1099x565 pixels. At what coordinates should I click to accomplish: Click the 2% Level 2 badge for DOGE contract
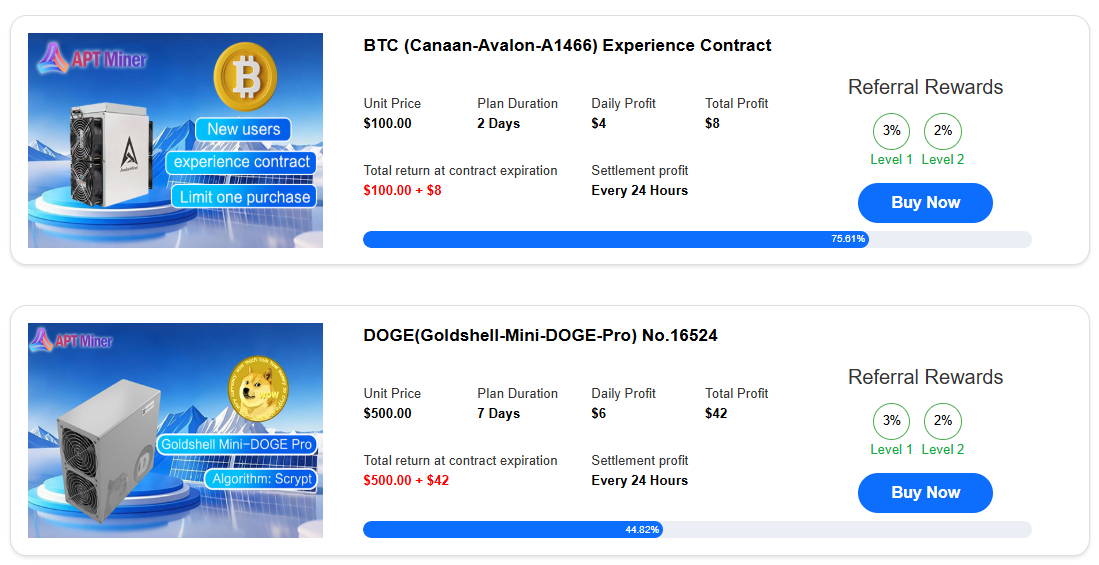pyautogui.click(x=943, y=421)
